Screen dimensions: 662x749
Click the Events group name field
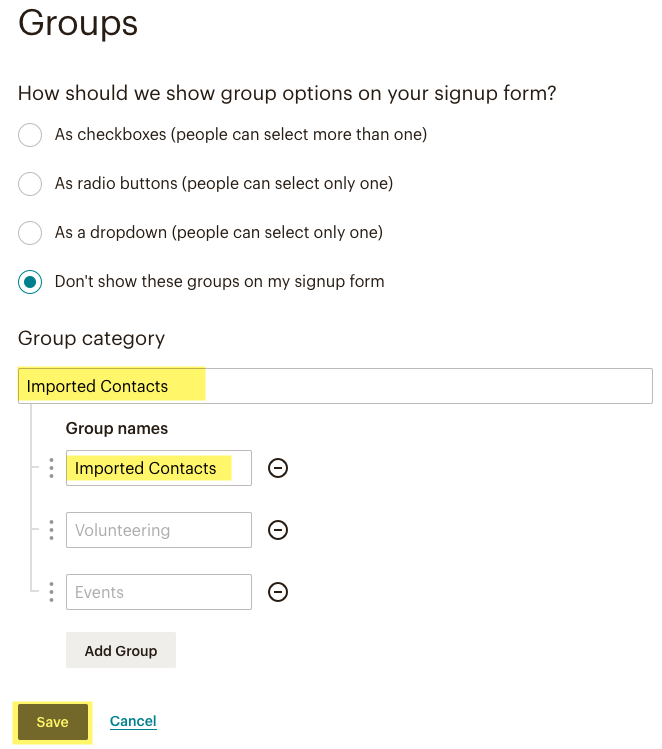pos(159,592)
